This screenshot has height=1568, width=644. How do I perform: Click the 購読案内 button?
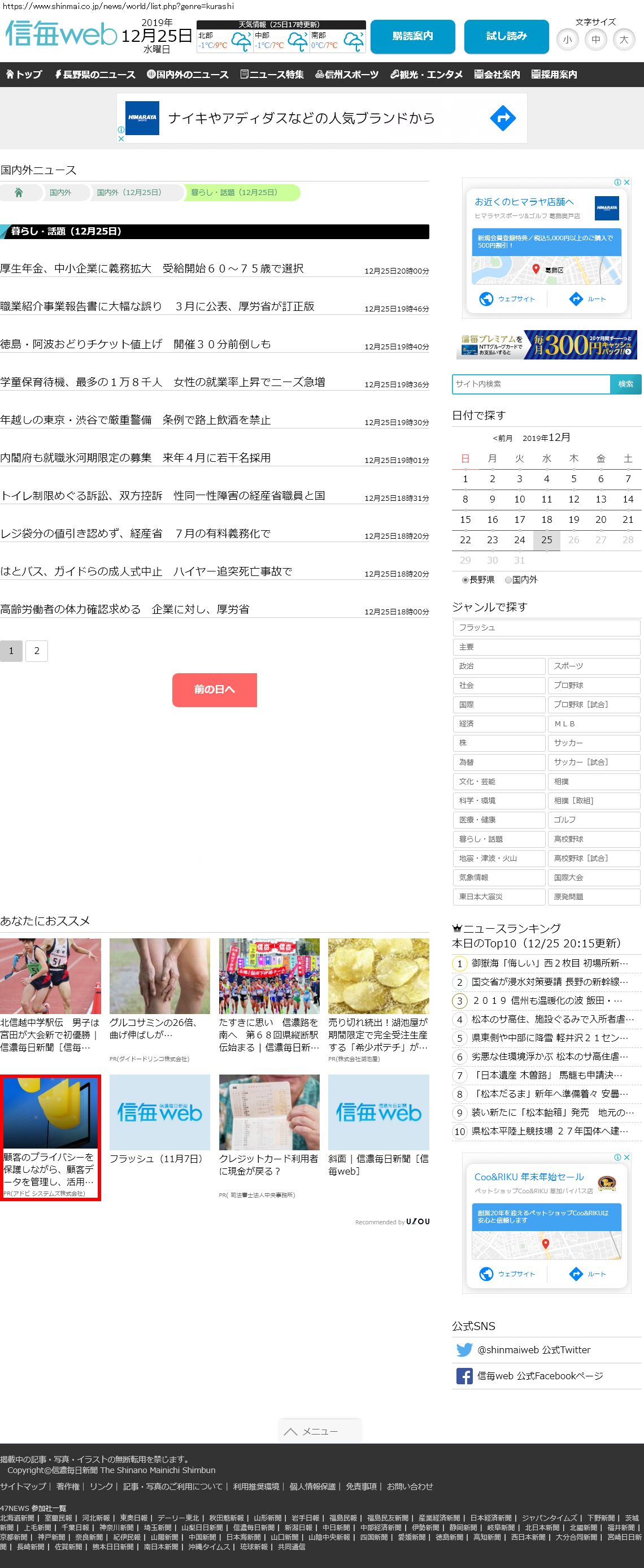pos(412,37)
